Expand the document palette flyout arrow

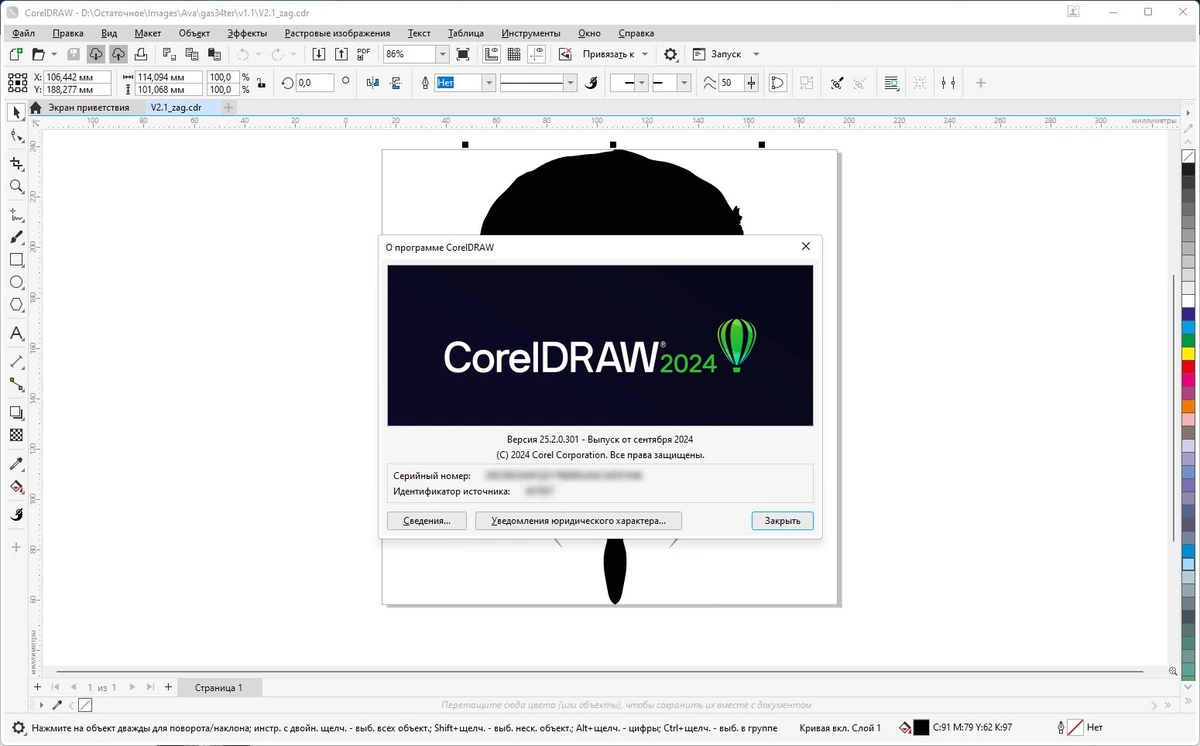point(41,705)
